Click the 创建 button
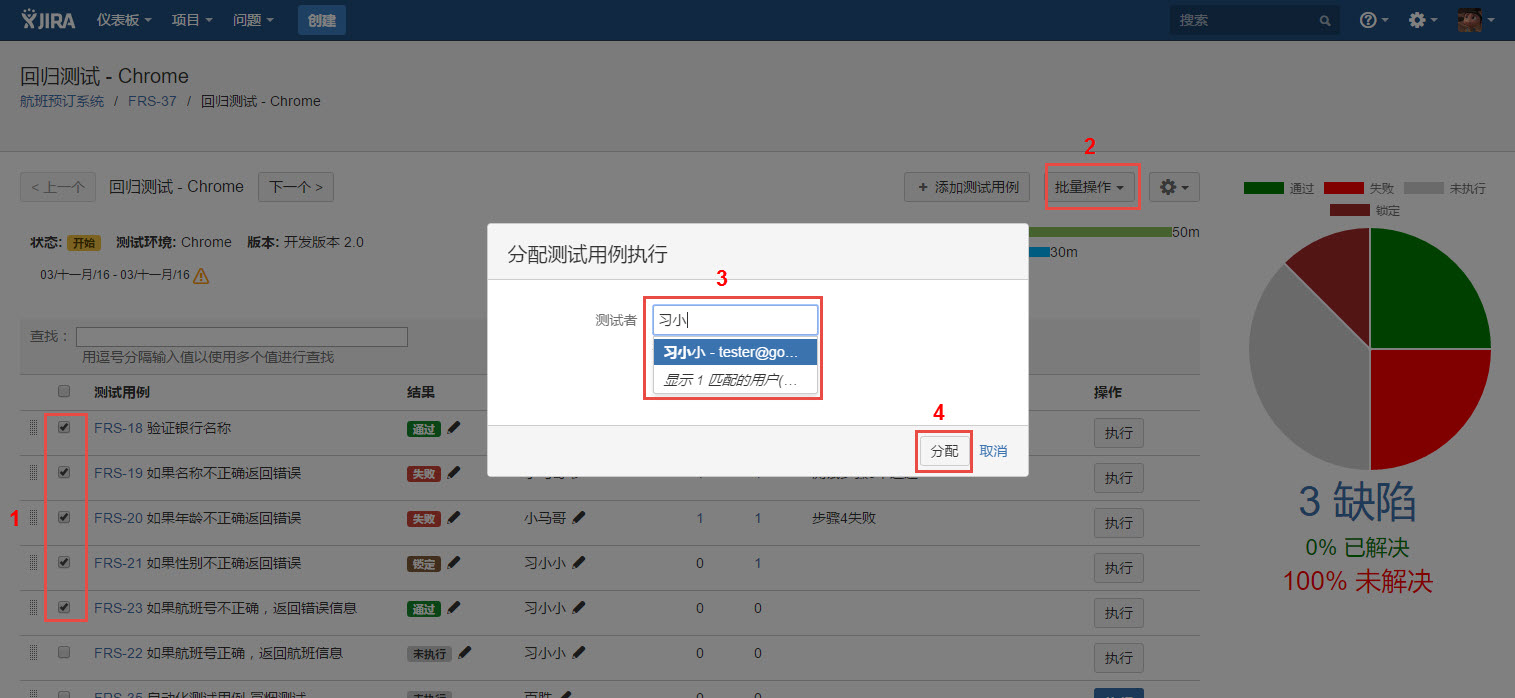 pos(322,20)
